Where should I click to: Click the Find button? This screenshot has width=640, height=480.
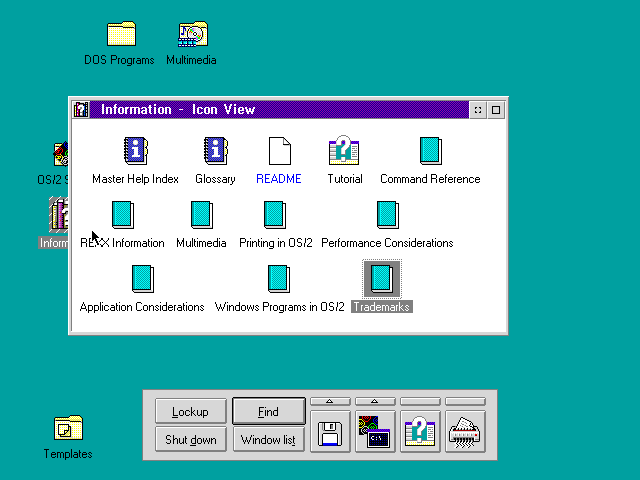coord(269,411)
